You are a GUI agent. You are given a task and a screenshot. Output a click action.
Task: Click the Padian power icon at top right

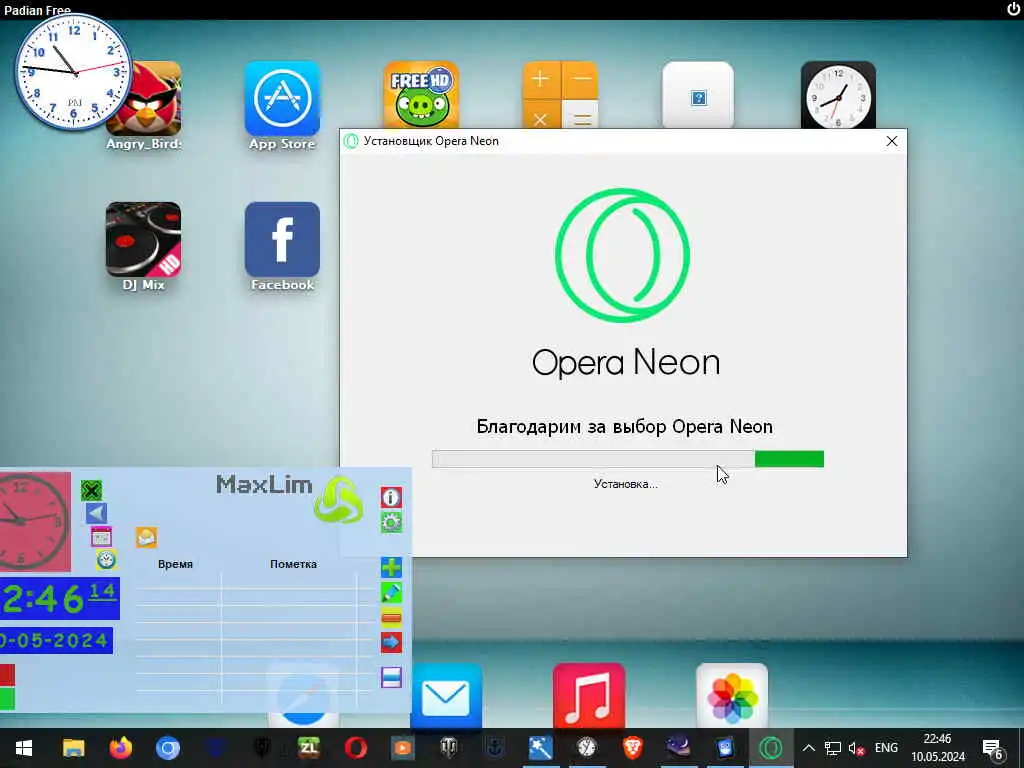pyautogui.click(x=1013, y=8)
